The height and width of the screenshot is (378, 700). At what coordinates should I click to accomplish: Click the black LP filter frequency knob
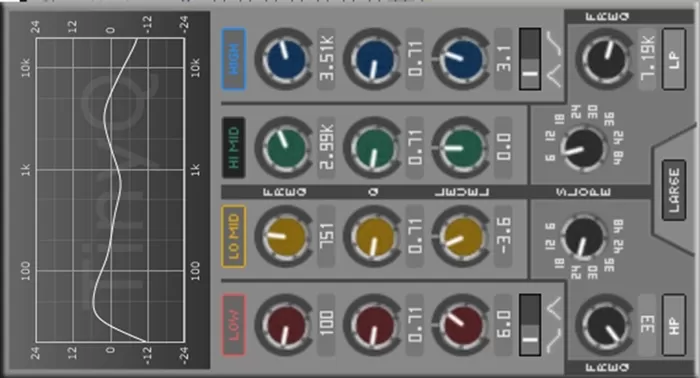point(605,59)
